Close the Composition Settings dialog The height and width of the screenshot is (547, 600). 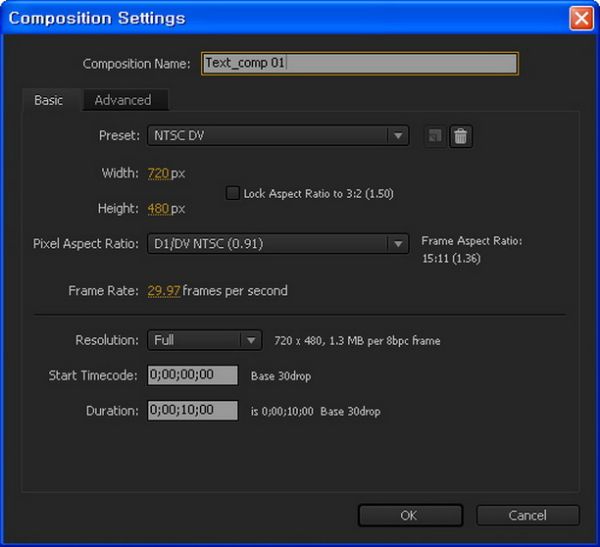(581, 18)
